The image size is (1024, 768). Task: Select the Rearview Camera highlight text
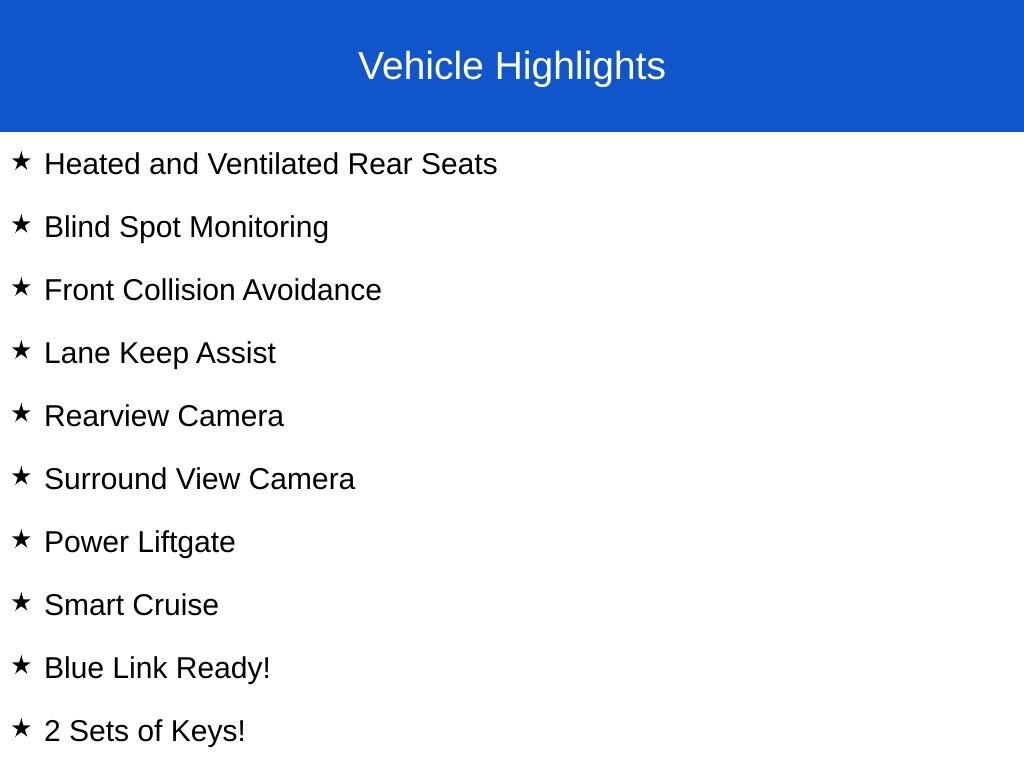(164, 416)
